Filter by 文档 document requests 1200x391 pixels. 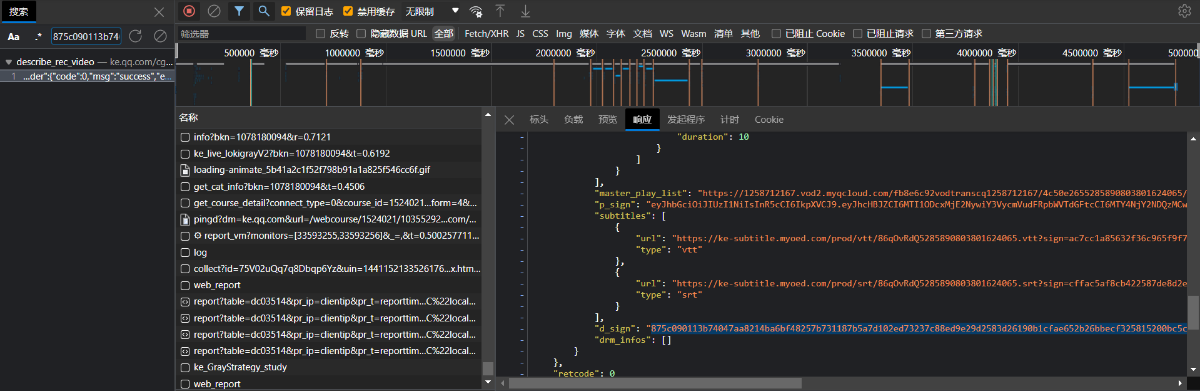coord(643,33)
